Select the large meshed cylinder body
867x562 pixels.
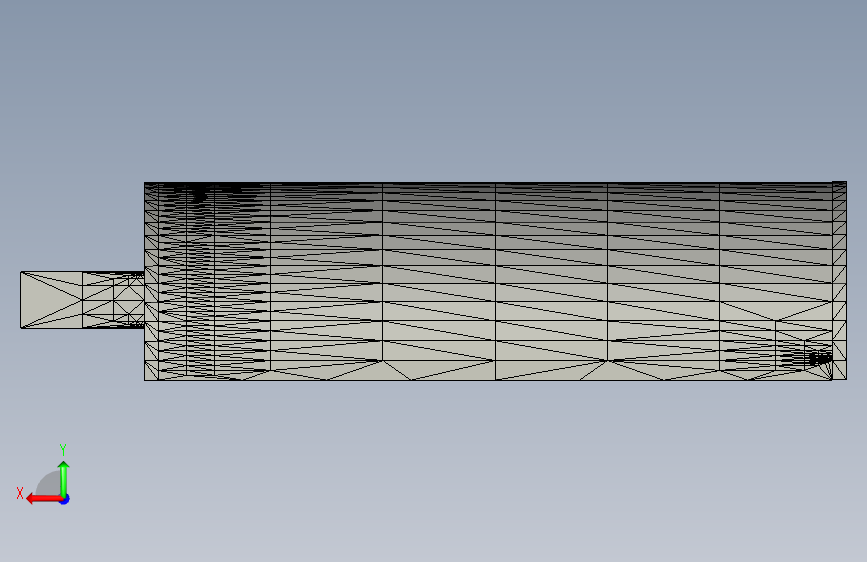(x=495, y=281)
